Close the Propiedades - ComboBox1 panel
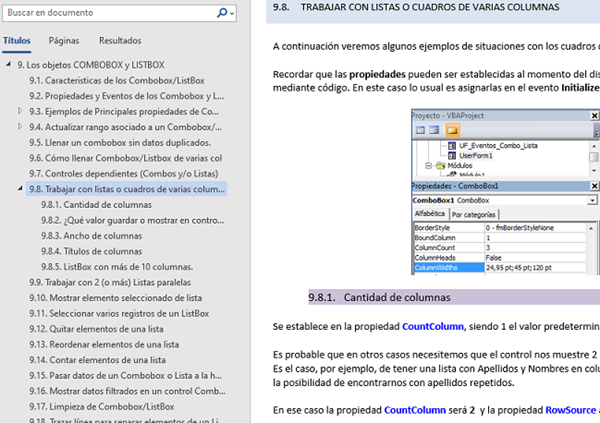Screen dimensions: 600x423 pyautogui.click(x=596, y=187)
